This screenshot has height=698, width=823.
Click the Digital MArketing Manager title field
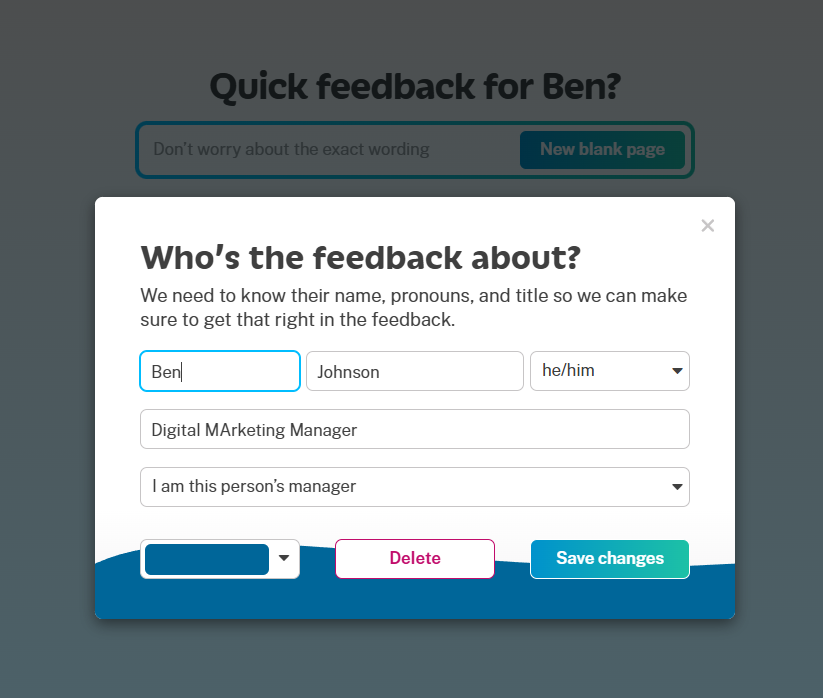click(414, 429)
